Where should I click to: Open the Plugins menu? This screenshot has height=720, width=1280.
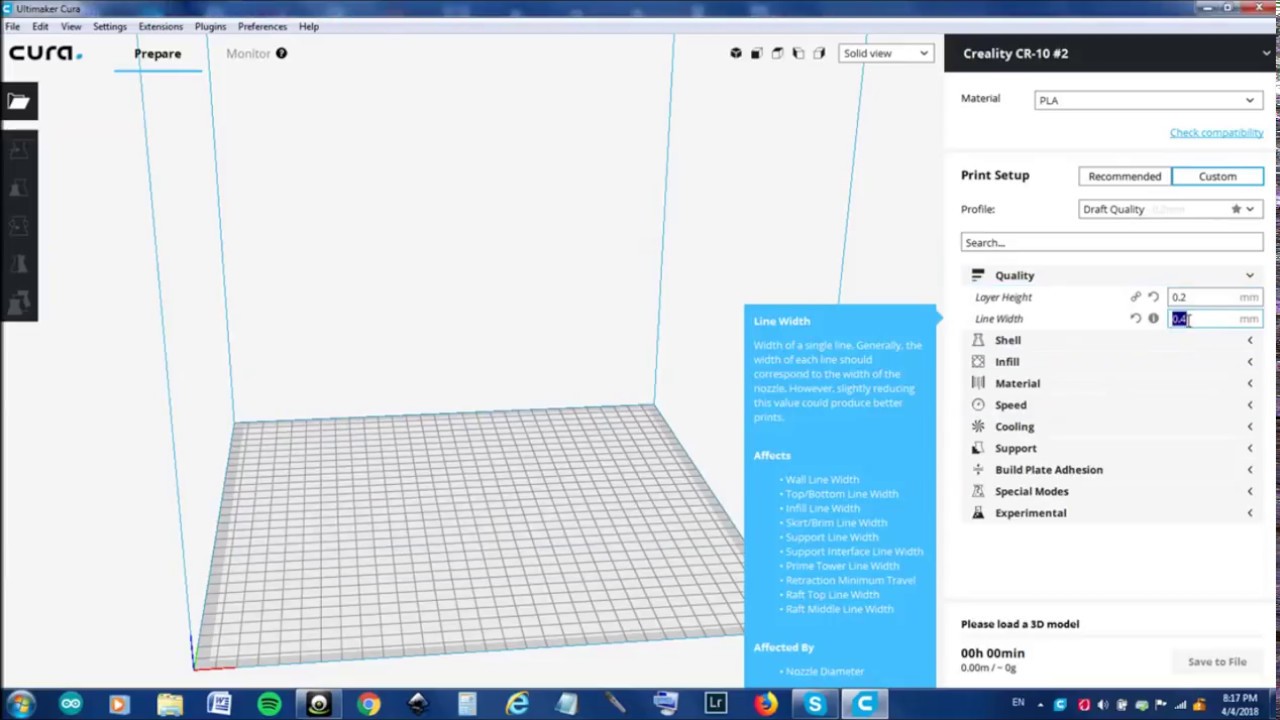pos(210,26)
